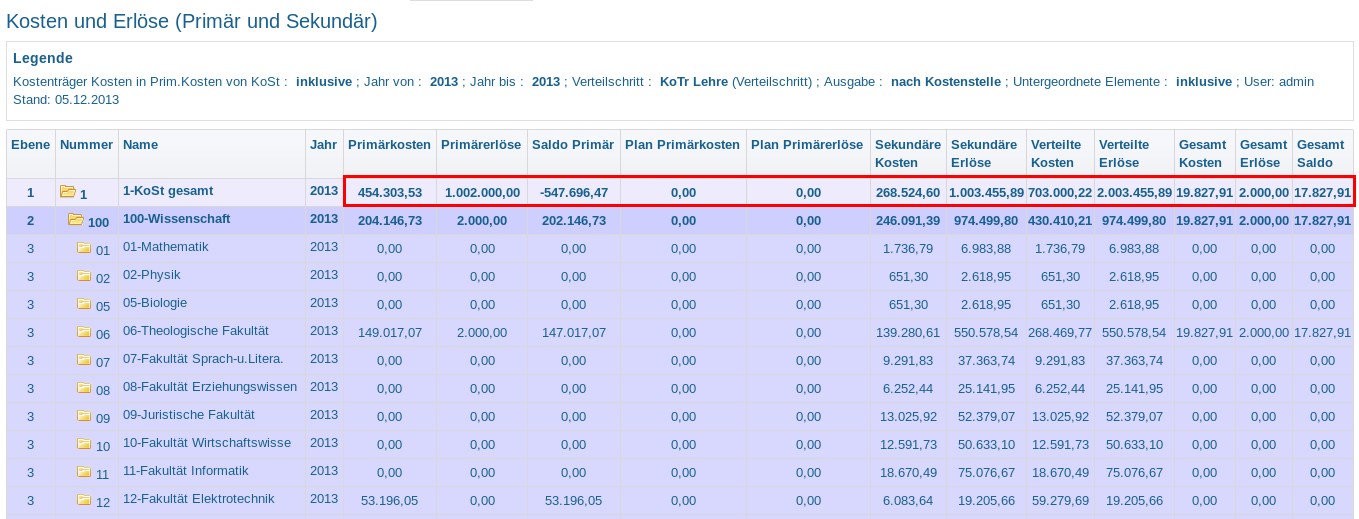
Task: Open the 1-KoSt gesamt name link
Action: (168, 190)
